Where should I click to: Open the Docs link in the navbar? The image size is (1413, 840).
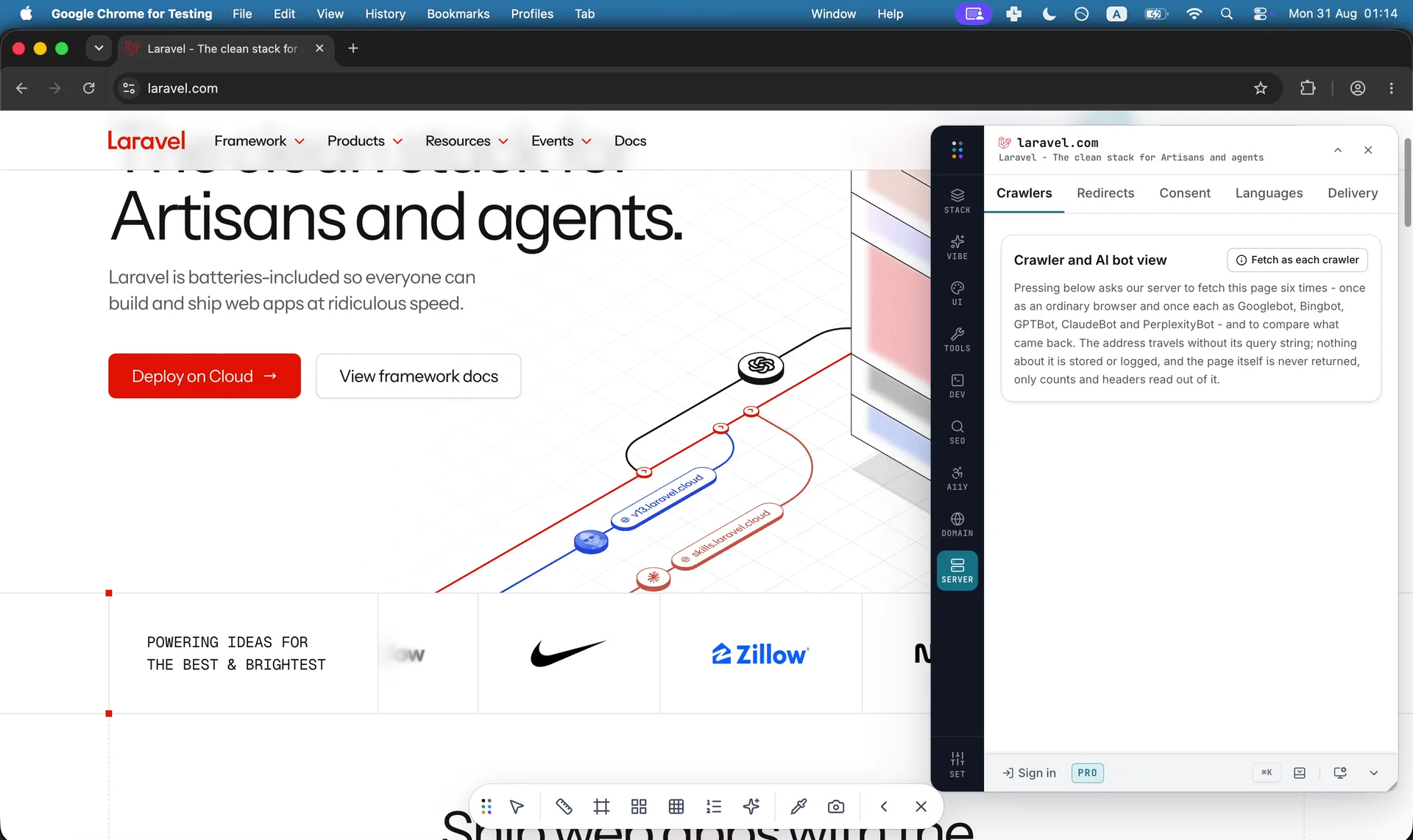(630, 140)
